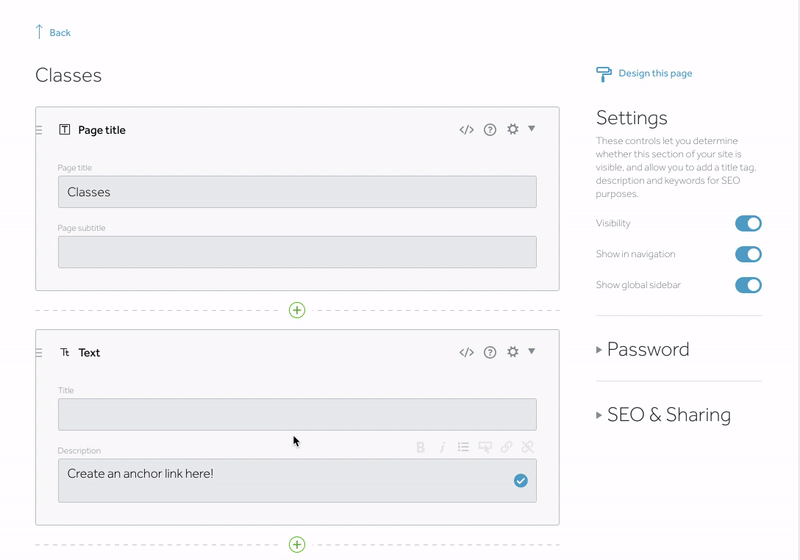This screenshot has height=560, width=800.
Task: Go Back to previous page
Action: coord(53,32)
